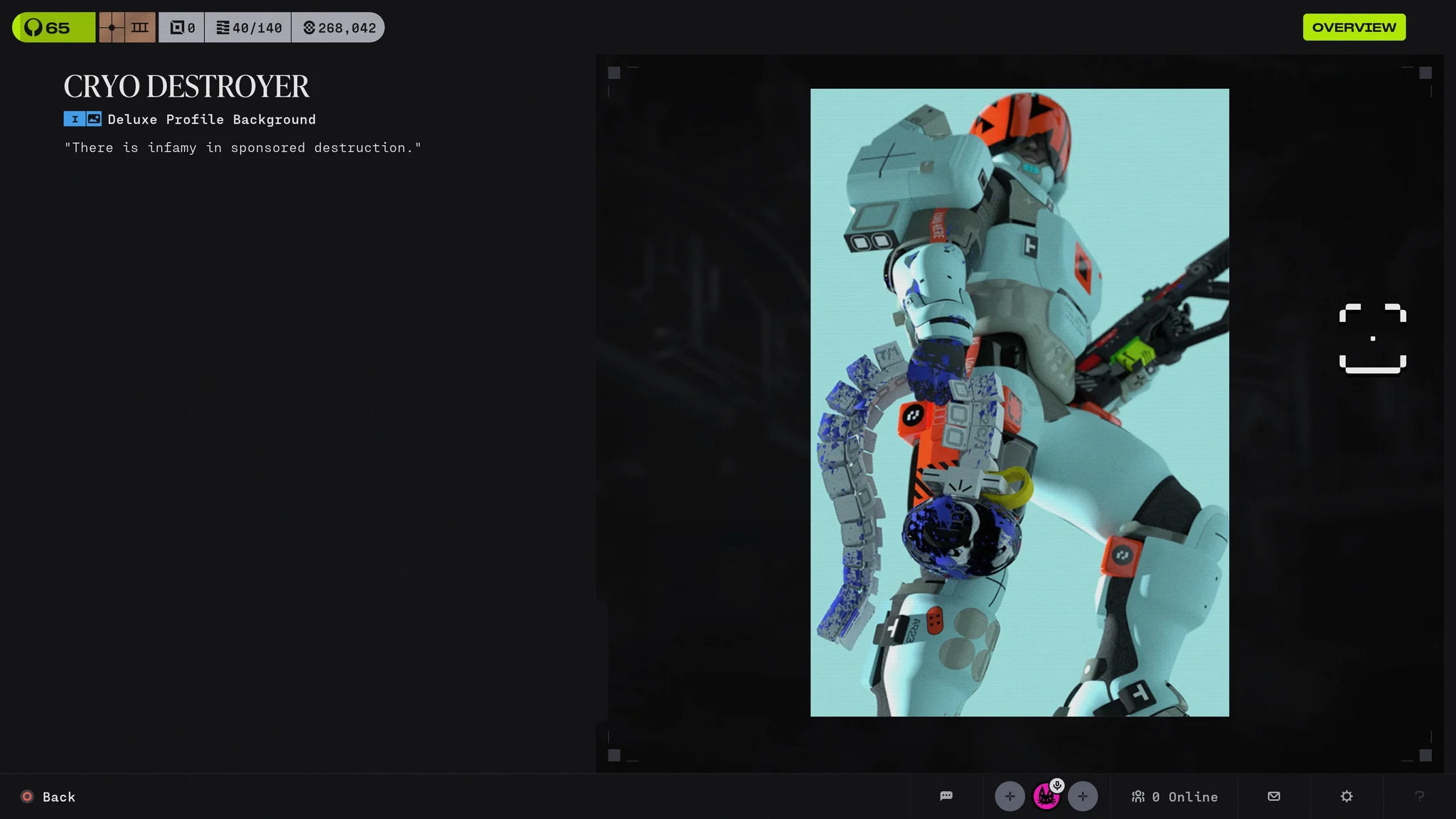Click the Cryo Destroyer background artwork
This screenshot has height=819, width=1456.
(x=1019, y=402)
